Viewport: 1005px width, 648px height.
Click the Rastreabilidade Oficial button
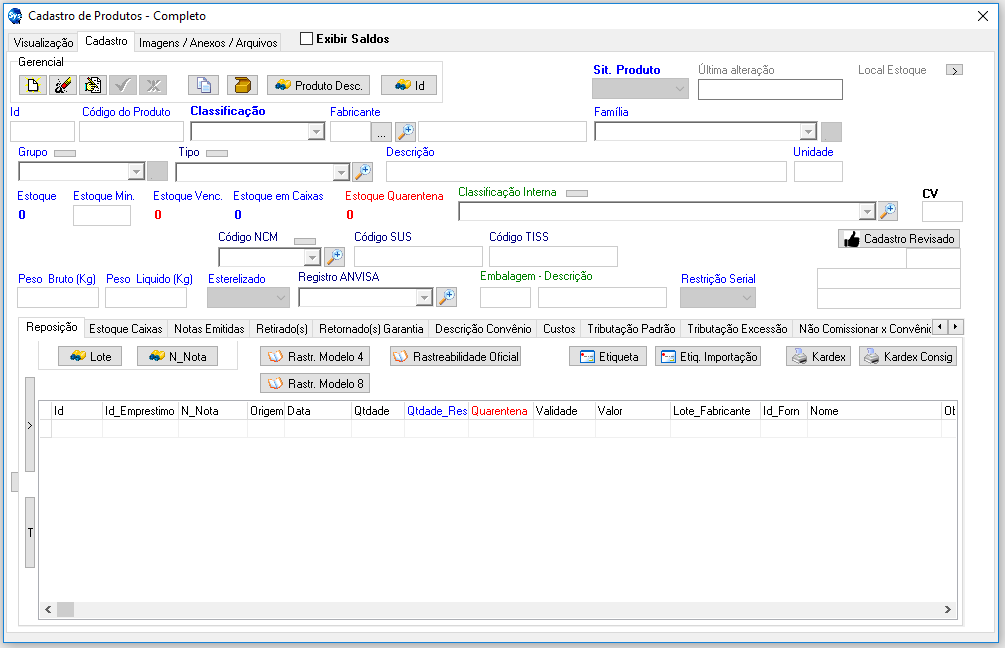click(455, 357)
